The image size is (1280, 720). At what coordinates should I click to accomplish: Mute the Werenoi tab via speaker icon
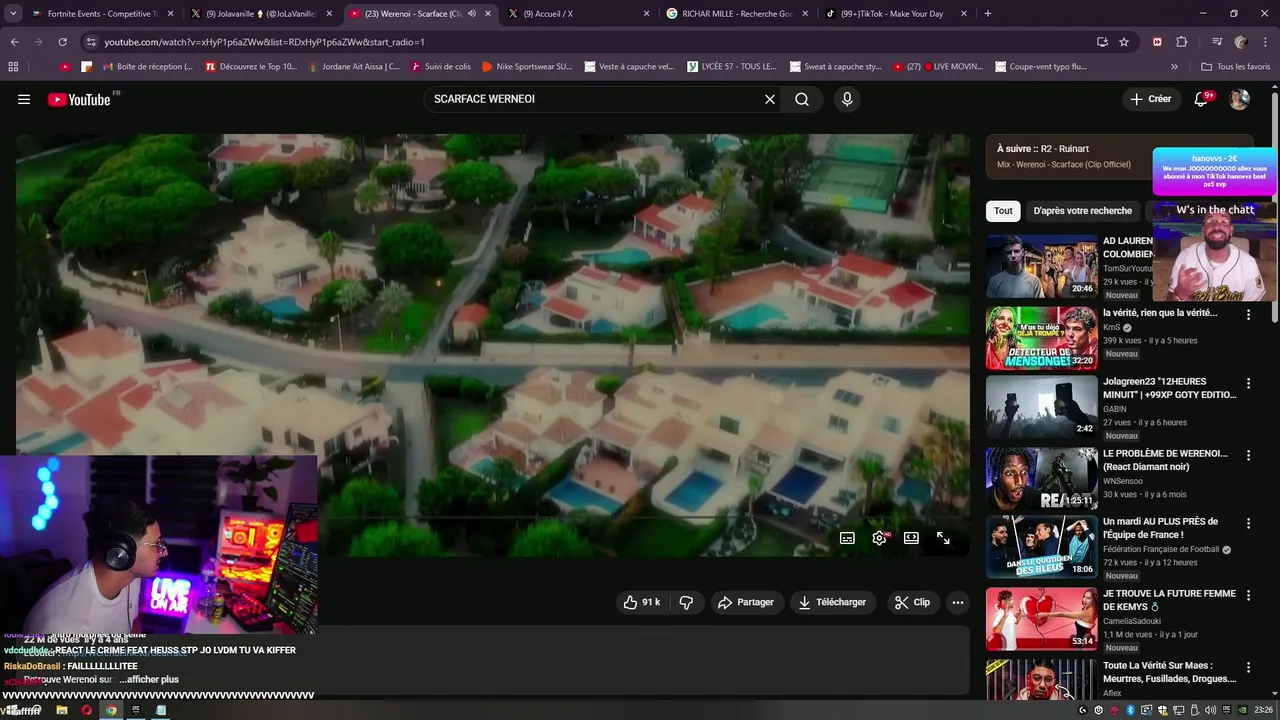tap(472, 14)
